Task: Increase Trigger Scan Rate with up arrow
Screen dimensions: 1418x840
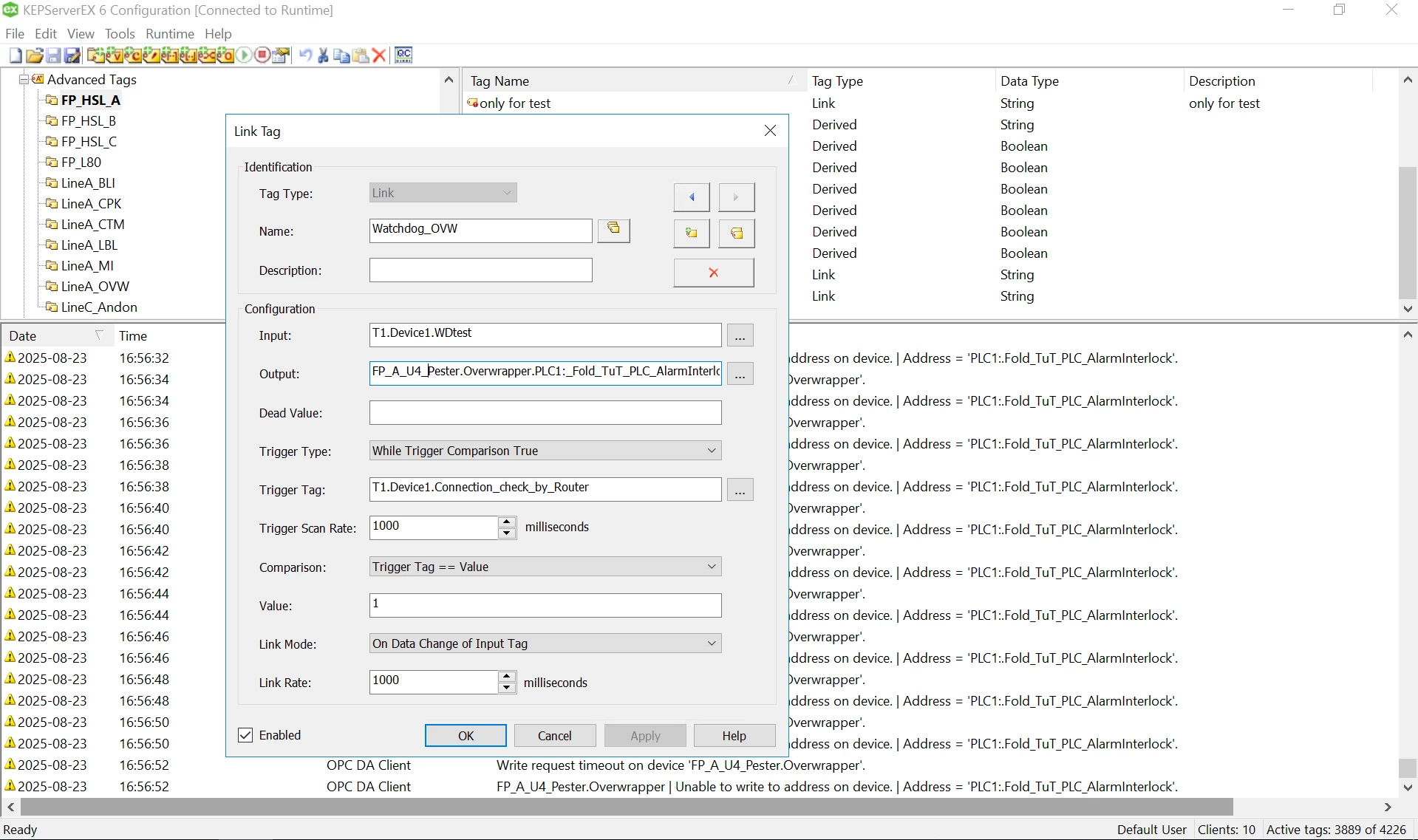Action: click(507, 522)
